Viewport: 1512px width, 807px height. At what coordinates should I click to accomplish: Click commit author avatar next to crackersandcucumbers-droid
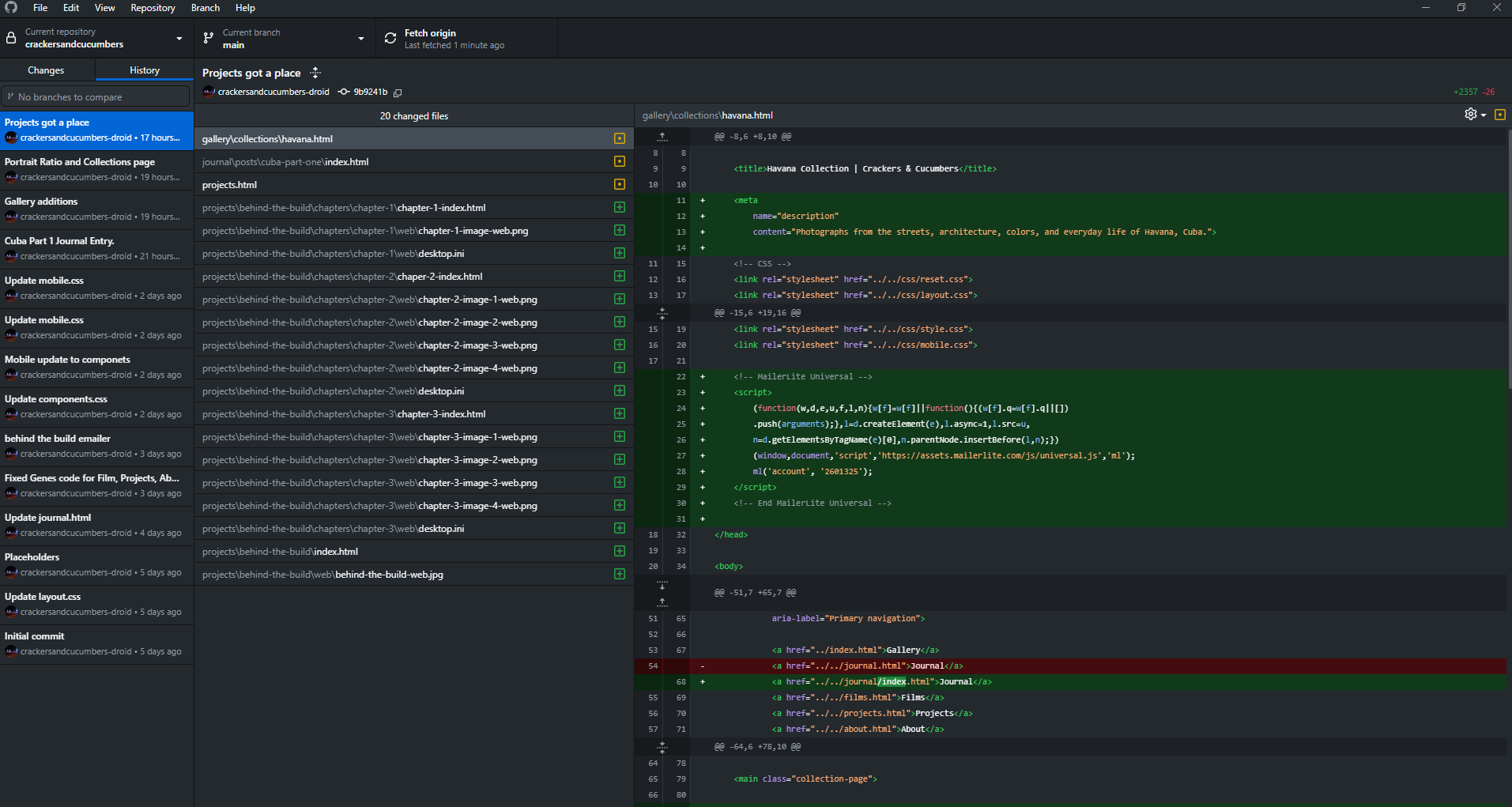pos(209,92)
